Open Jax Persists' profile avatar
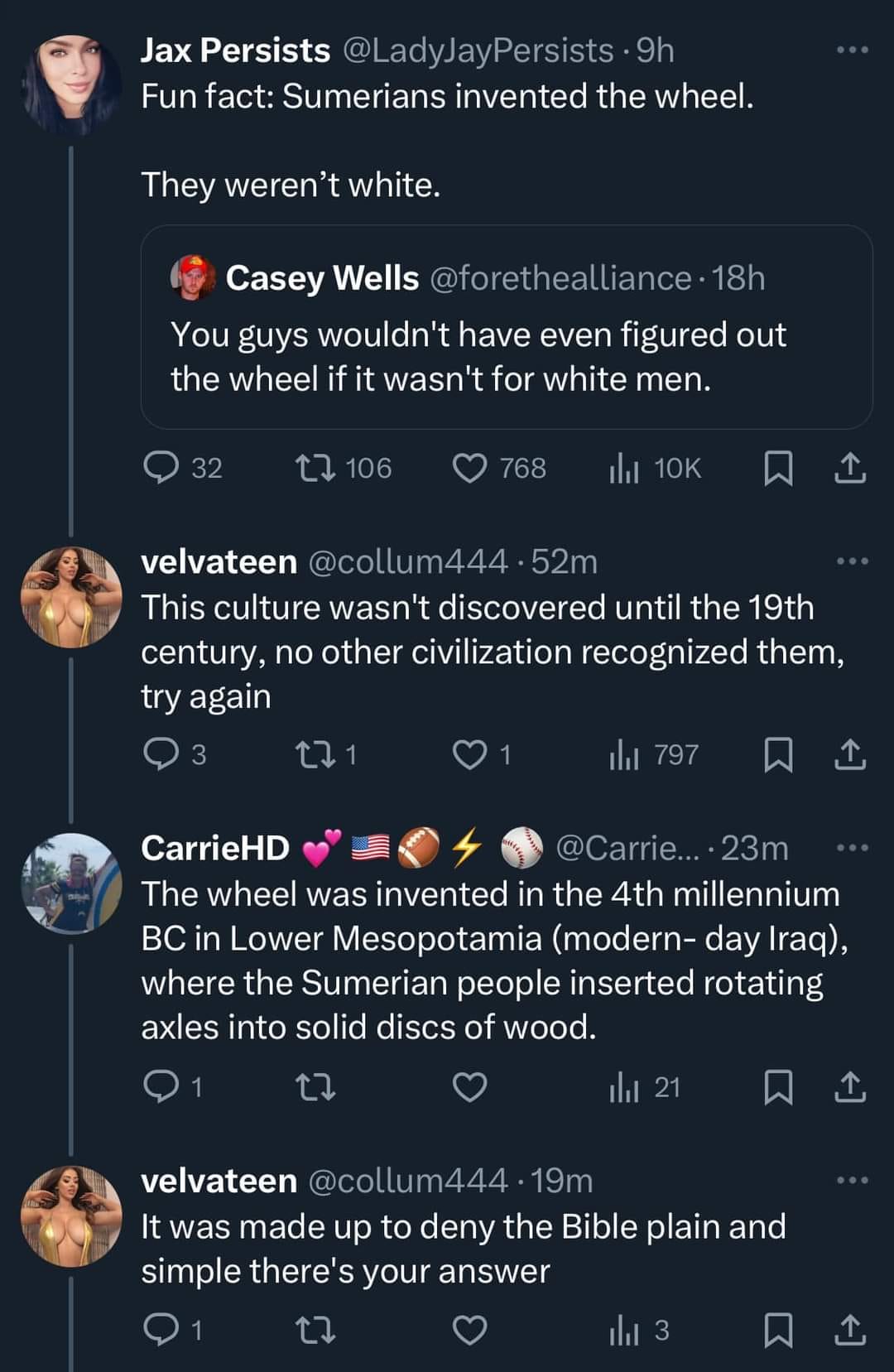Screen dimensions: 894x1372 71,83
